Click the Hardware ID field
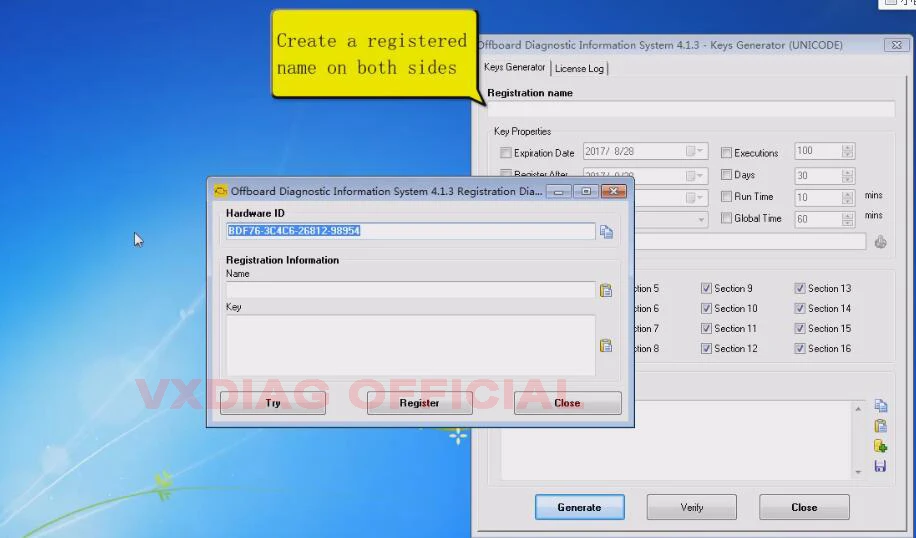Viewport: 916px width, 538px height. (411, 231)
